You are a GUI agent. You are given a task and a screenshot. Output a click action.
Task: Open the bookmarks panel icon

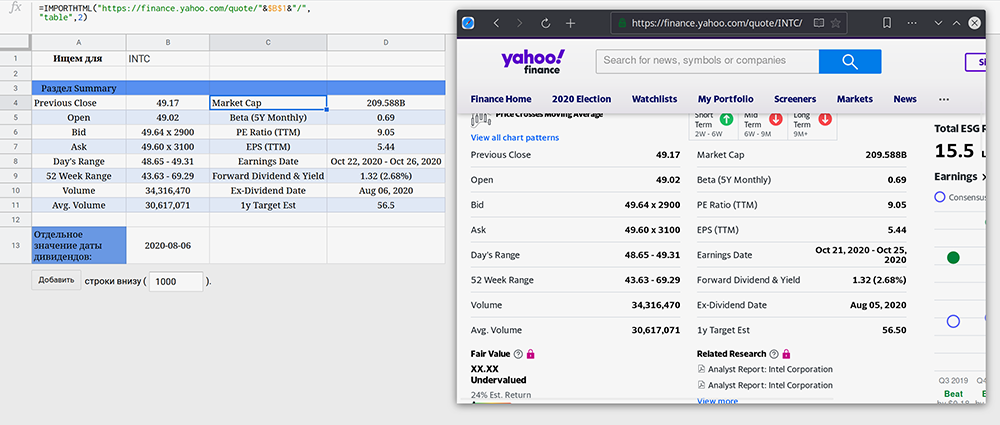coord(886,23)
